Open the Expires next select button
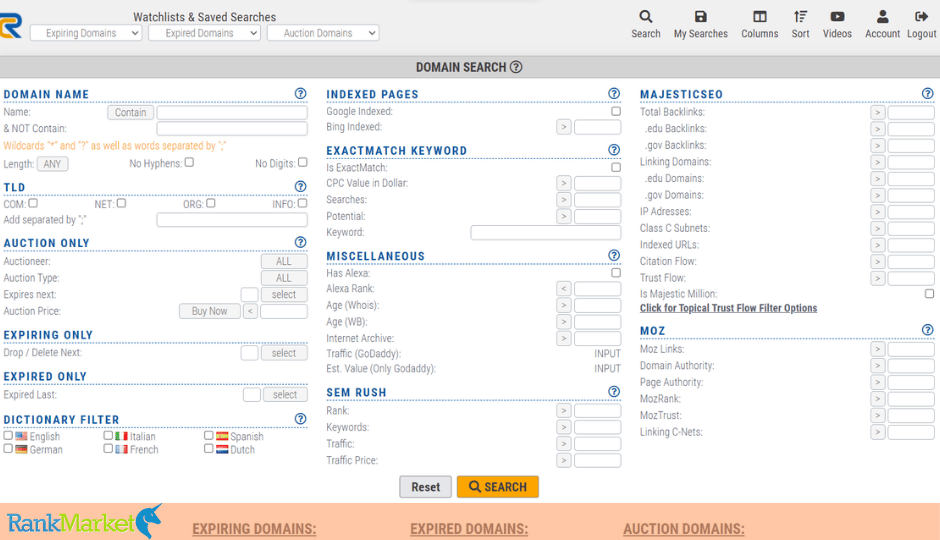 click(x=284, y=294)
